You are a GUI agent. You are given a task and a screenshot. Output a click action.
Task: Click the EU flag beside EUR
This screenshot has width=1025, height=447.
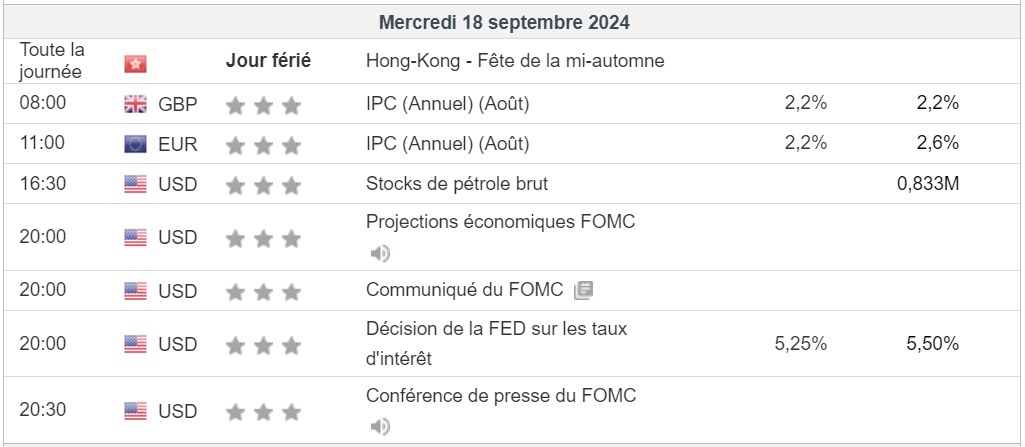tap(135, 144)
